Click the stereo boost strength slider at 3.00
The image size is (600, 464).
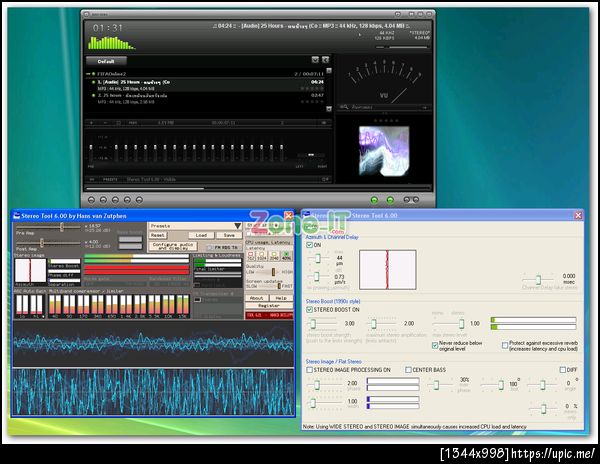322,324
